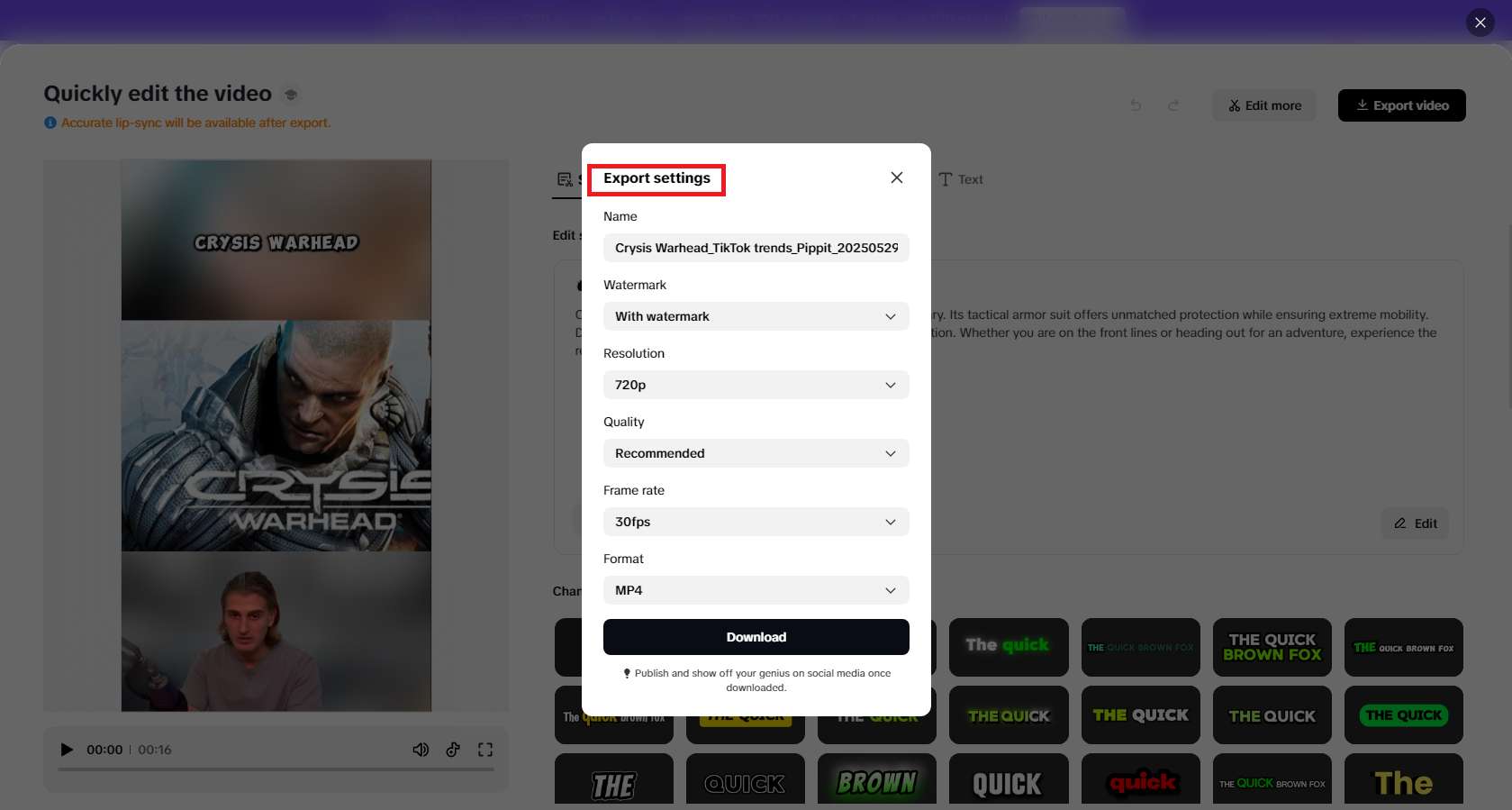Click the Download button
The height and width of the screenshot is (810, 1512).
756,637
